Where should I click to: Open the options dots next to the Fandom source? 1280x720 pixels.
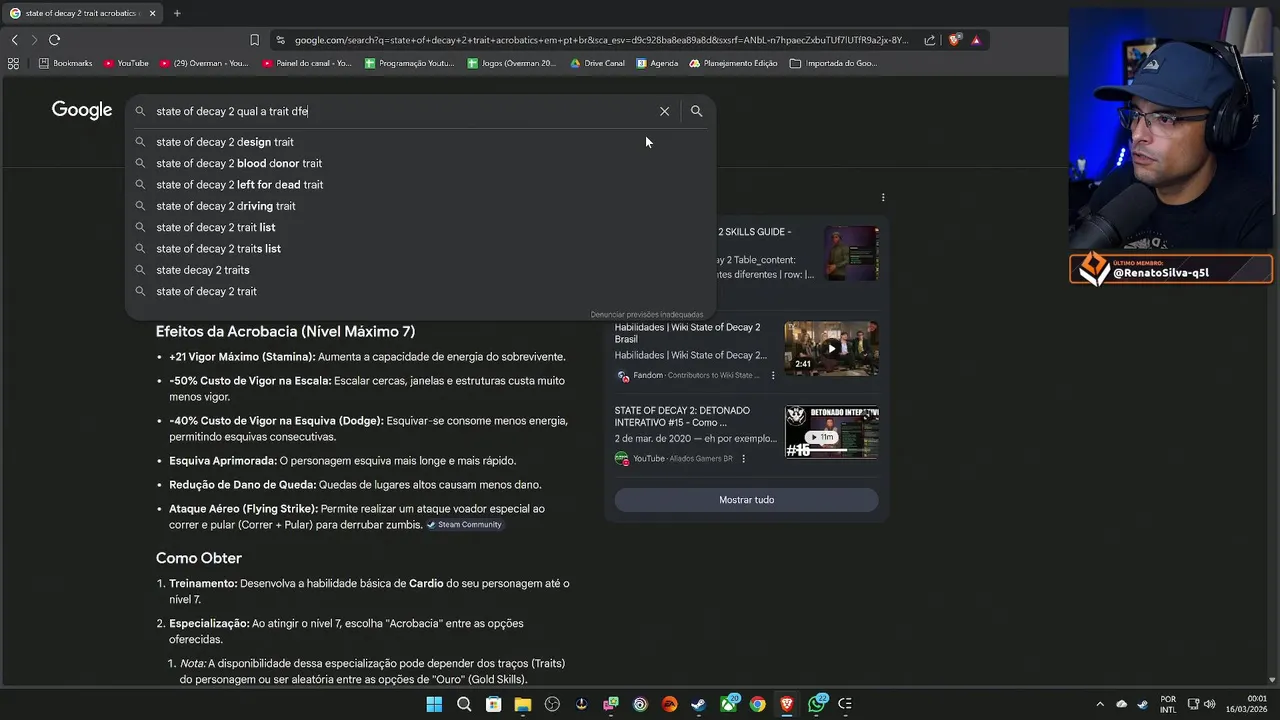(773, 376)
